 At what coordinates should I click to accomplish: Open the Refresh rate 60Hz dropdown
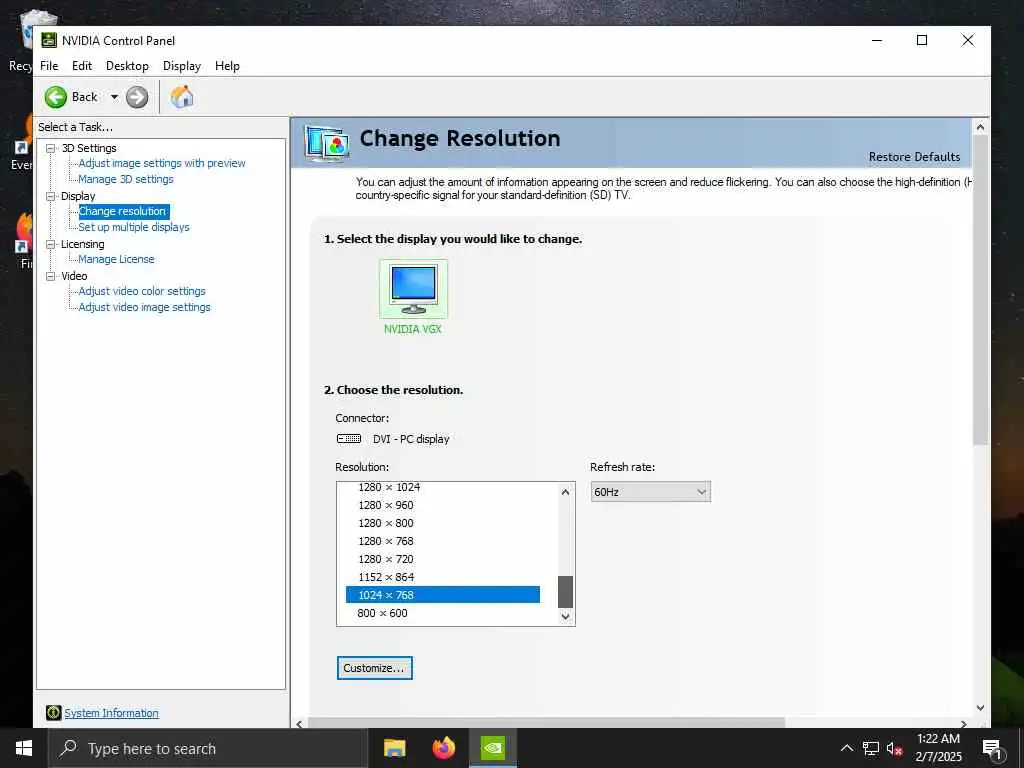(x=650, y=492)
